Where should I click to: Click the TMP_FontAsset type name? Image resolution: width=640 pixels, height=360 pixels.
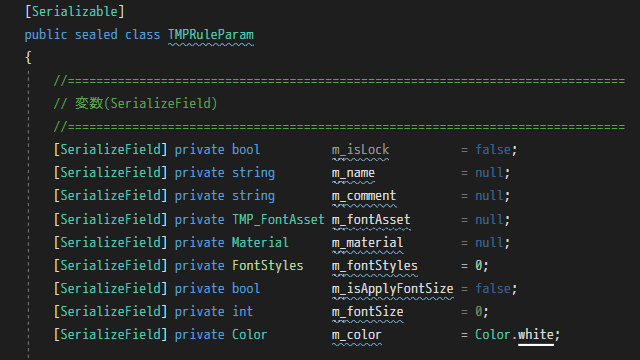(x=278, y=220)
